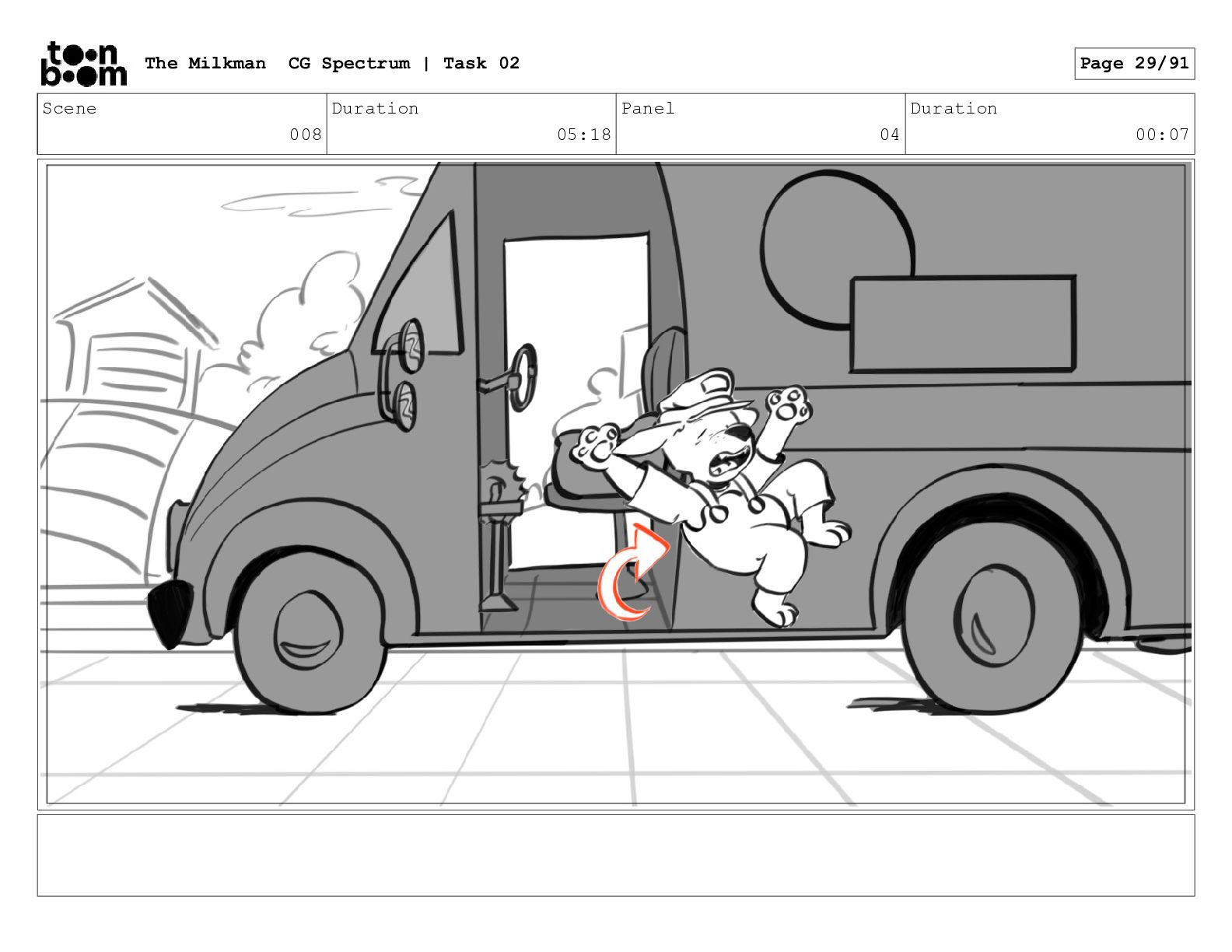Select the title 'The Milkman'
This screenshot has width=1232, height=952.
(x=205, y=63)
